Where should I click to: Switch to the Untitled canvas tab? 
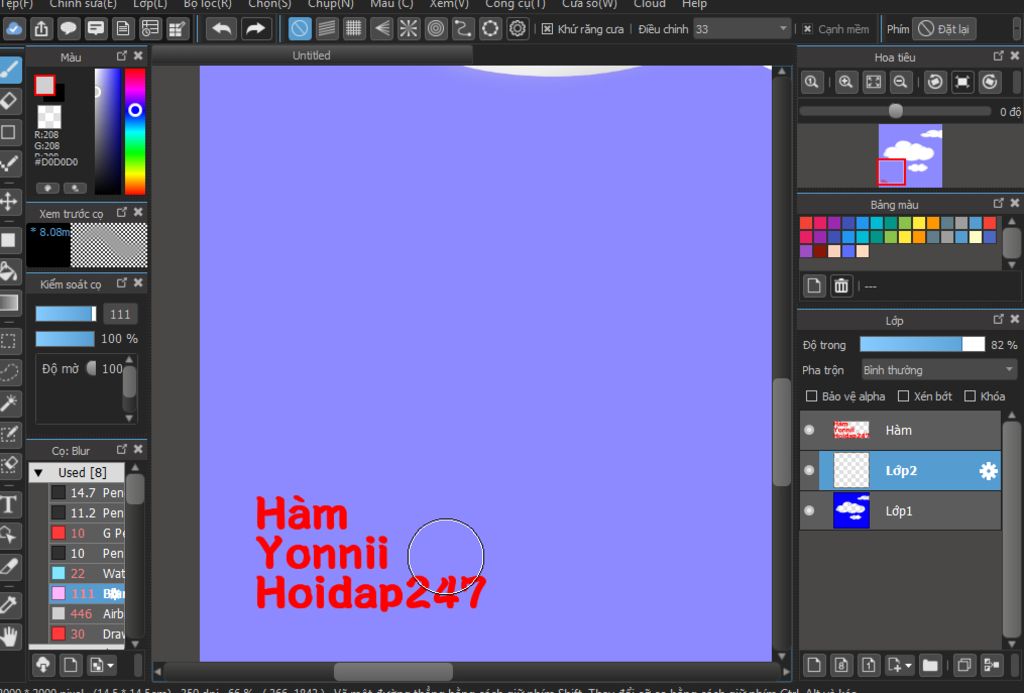tap(312, 56)
